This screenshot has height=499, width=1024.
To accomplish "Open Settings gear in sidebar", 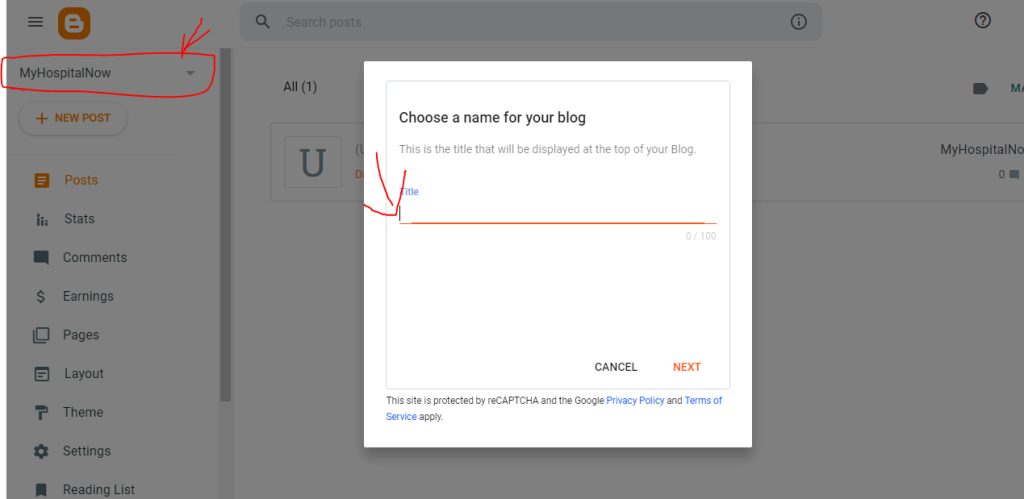I will (x=41, y=451).
